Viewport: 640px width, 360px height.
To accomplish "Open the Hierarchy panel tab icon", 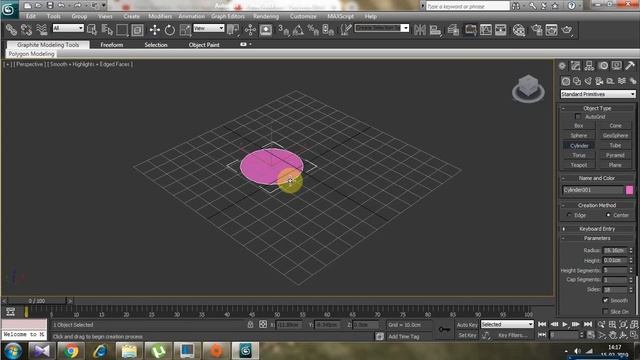I will click(589, 66).
